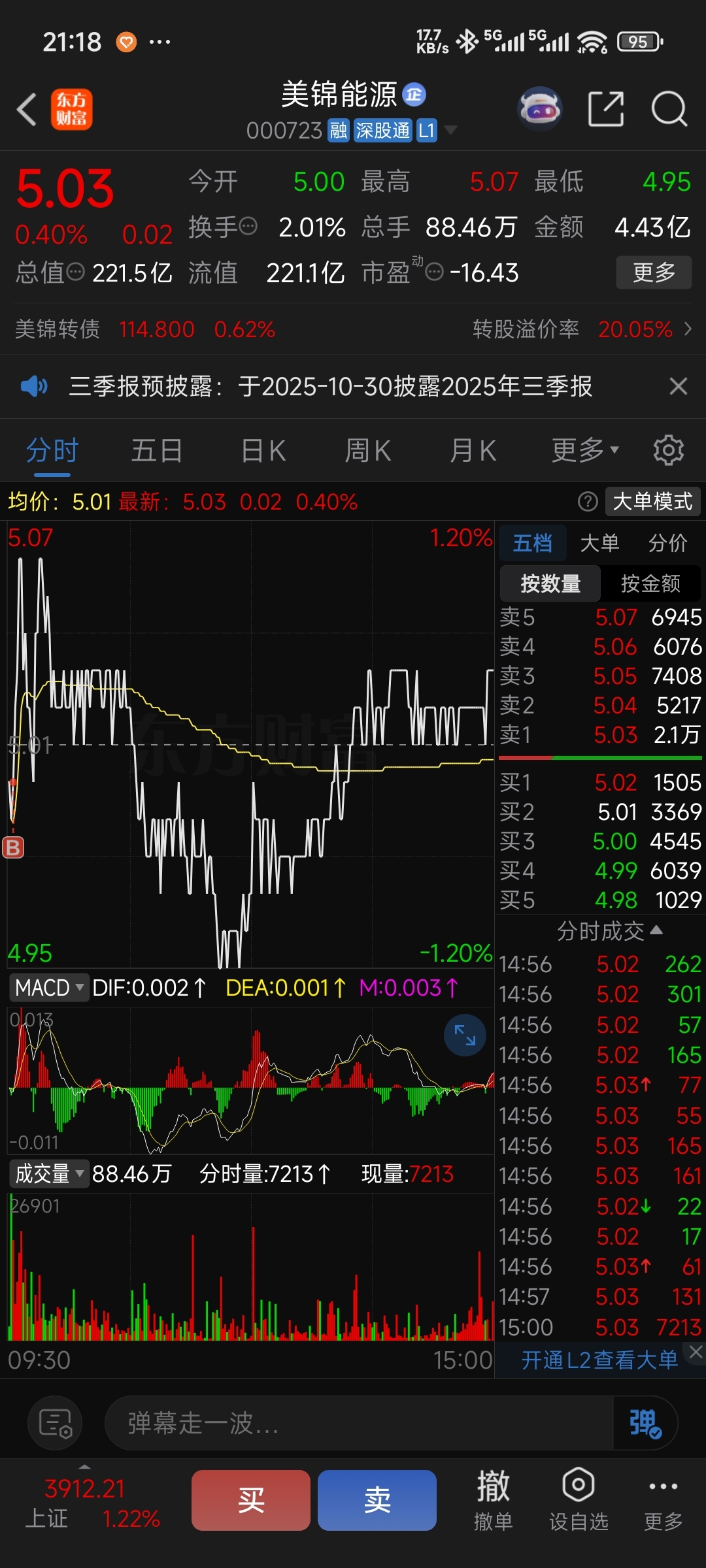Screen dimensions: 706x1568
Task: Open 转股溢价率 chevron for 美锦转债
Action: pos(688,329)
